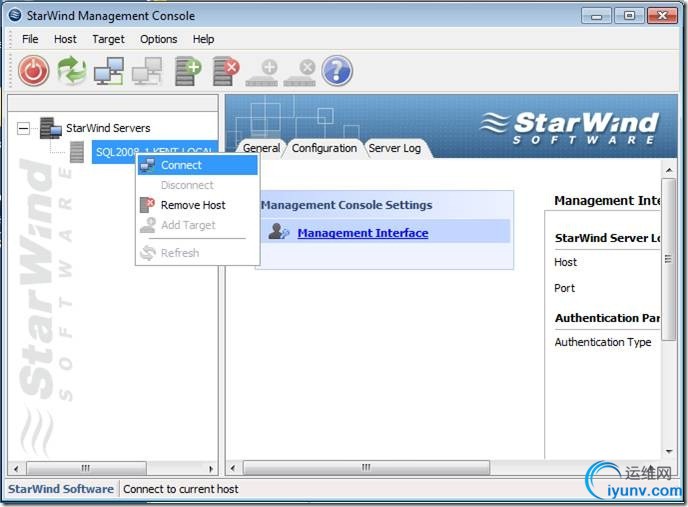688x507 pixels.
Task: Click the right panel scroll left arrow
Action: (x=233, y=468)
